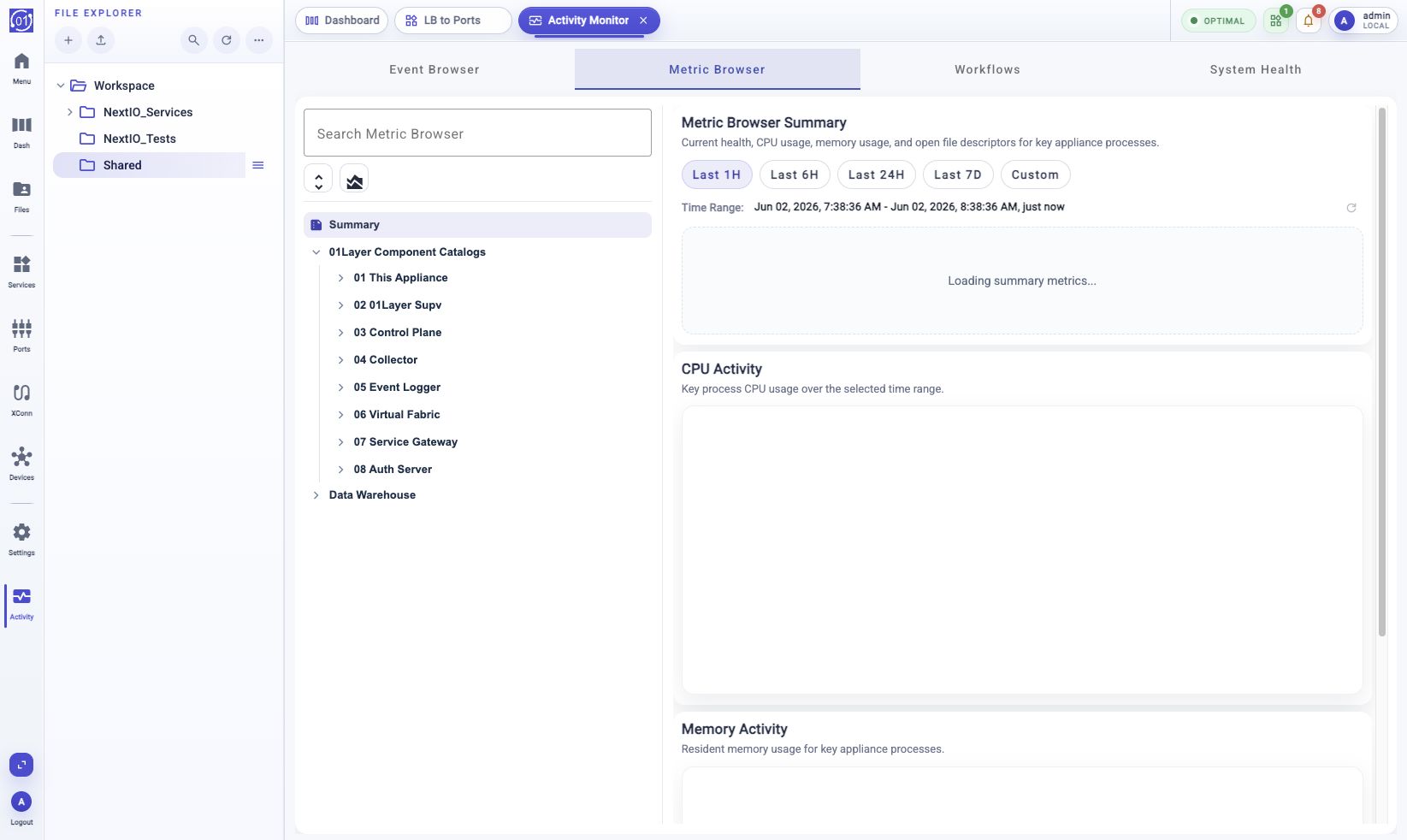Open the LB to Ports tab
The width and height of the screenshot is (1407, 840).
452,21
